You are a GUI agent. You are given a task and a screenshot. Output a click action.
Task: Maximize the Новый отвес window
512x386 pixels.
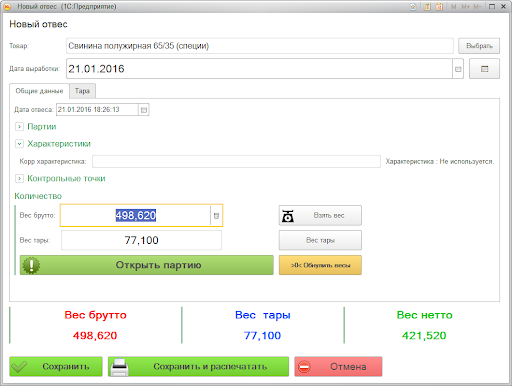tap(492, 6)
